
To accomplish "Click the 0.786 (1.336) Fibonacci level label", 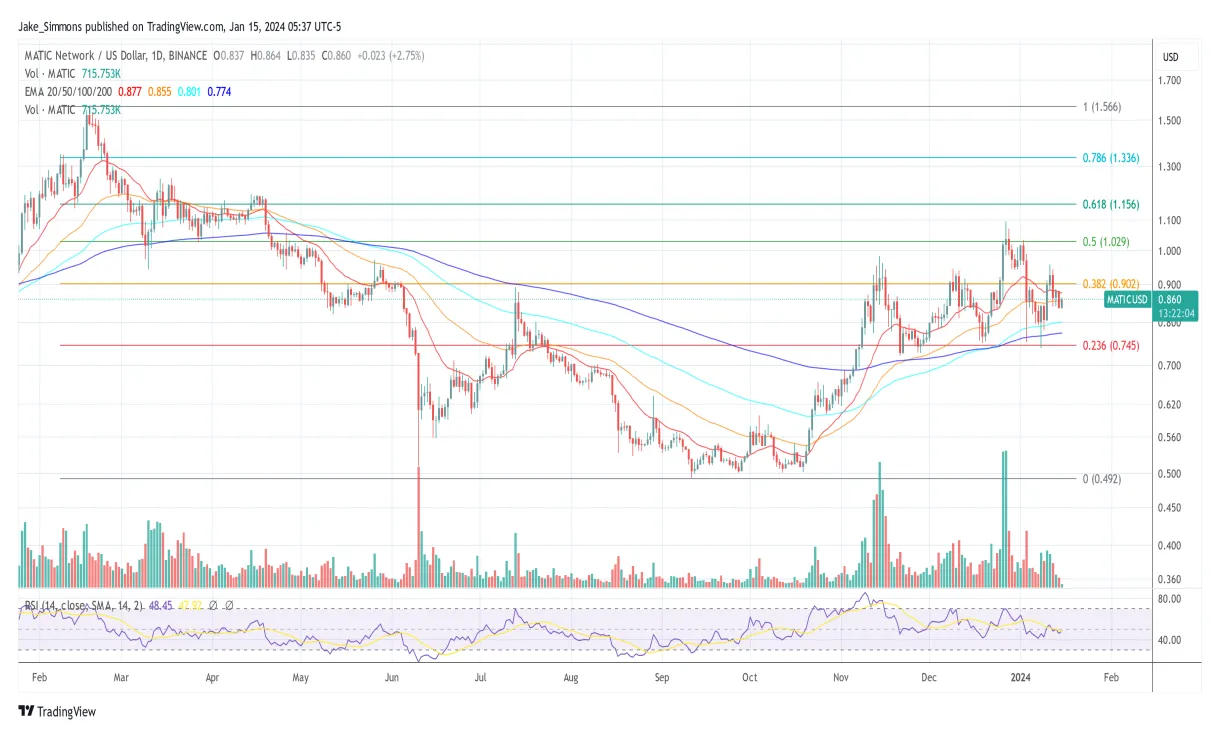I will (1109, 157).
